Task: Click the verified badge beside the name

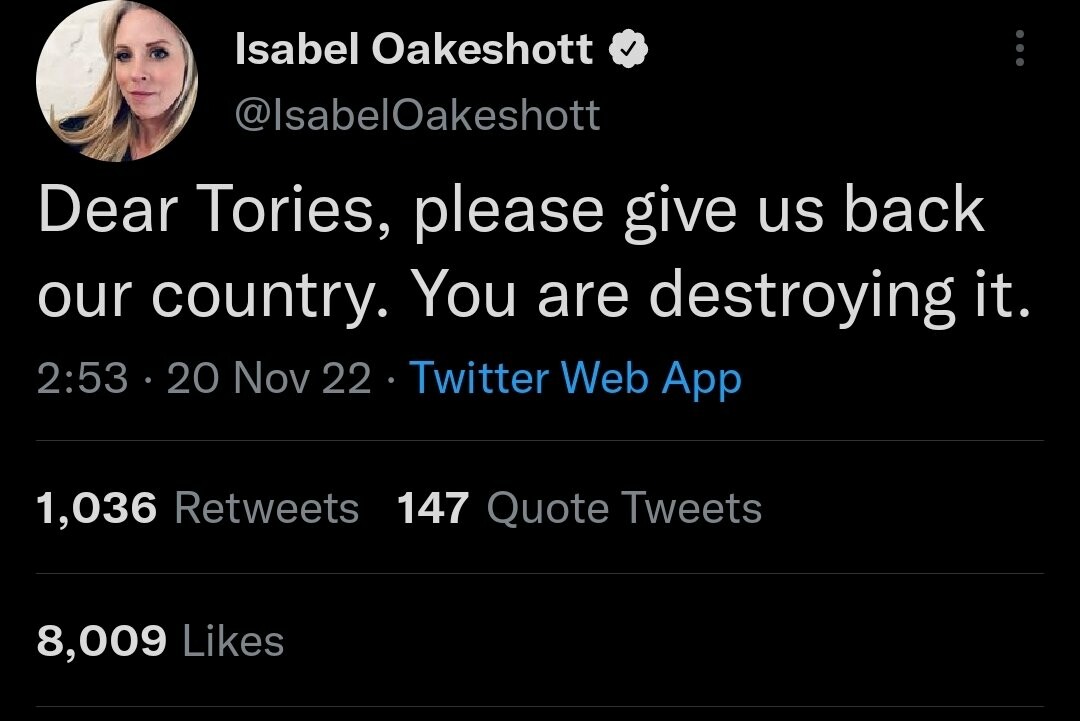Action: pos(632,50)
